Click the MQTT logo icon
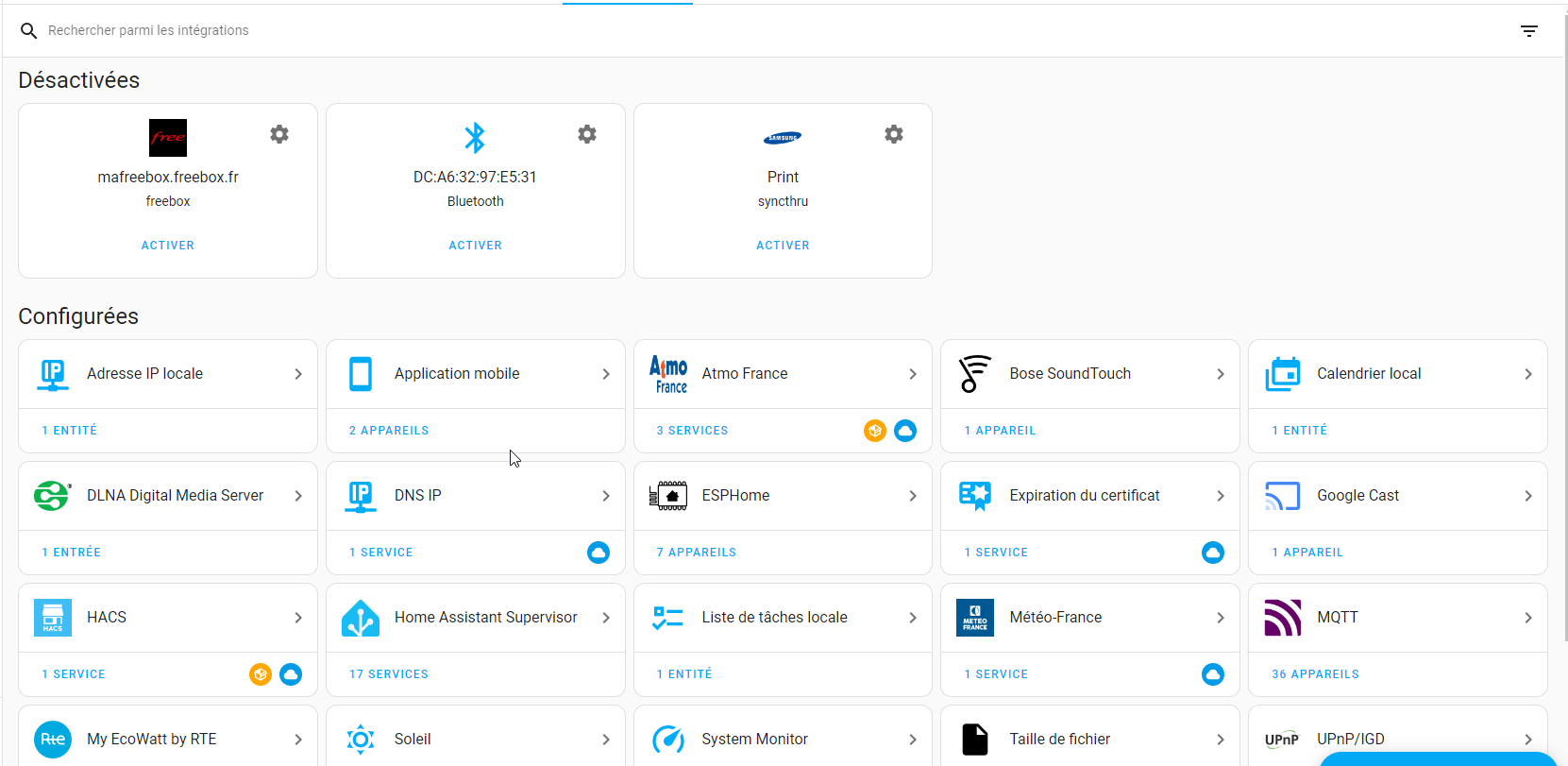This screenshot has height=766, width=1568. [x=1283, y=618]
